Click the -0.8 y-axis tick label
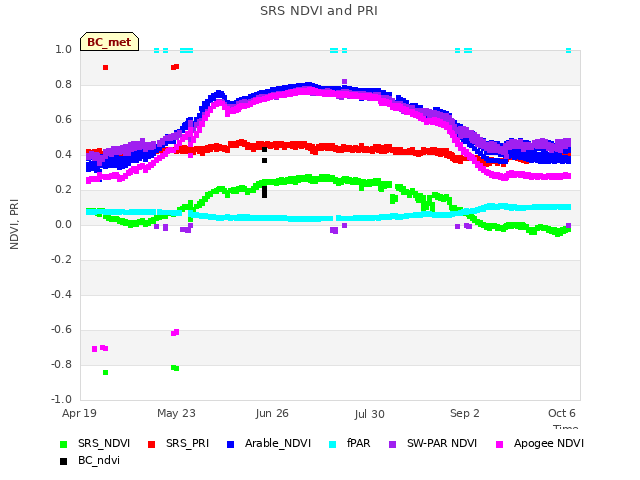Image resolution: width=640 pixels, height=480 pixels. point(61,364)
